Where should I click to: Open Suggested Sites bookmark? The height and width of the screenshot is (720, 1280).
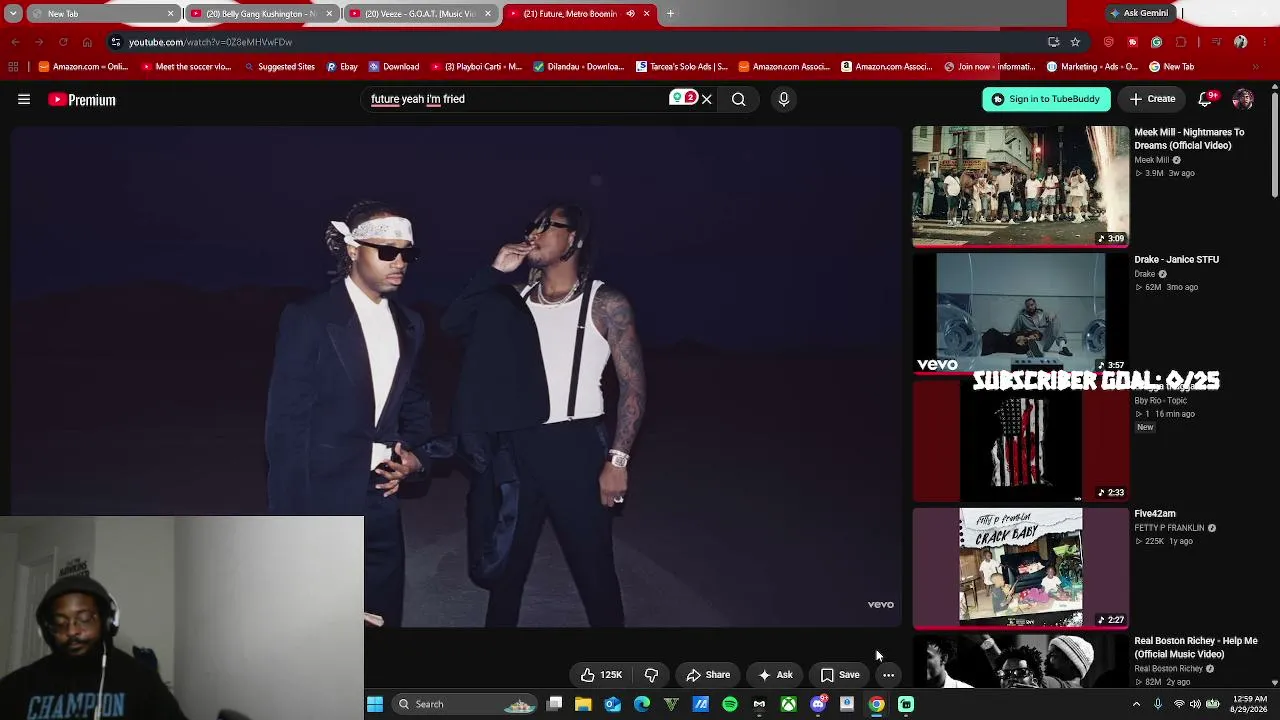tap(279, 67)
